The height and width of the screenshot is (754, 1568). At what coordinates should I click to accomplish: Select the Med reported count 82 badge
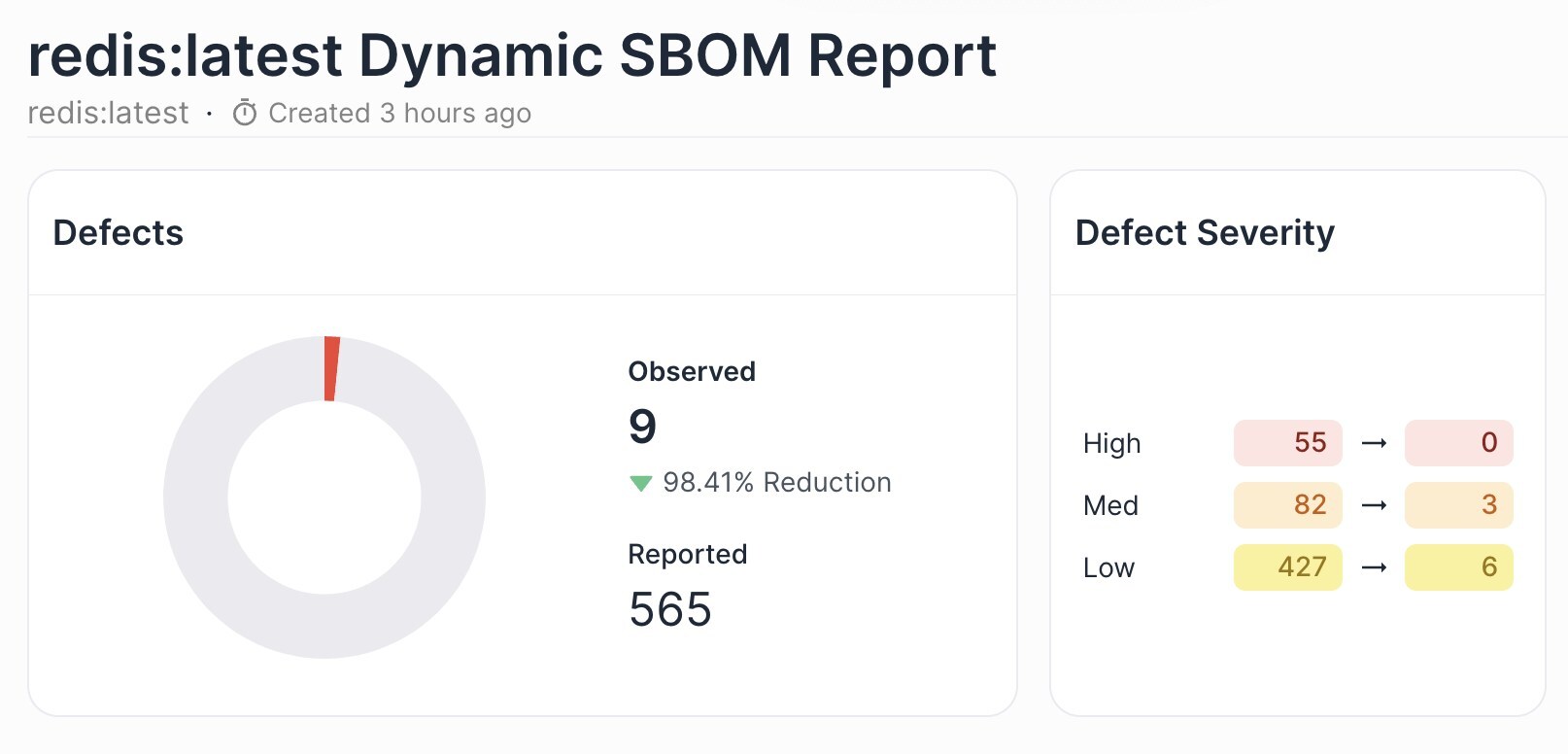point(1288,505)
